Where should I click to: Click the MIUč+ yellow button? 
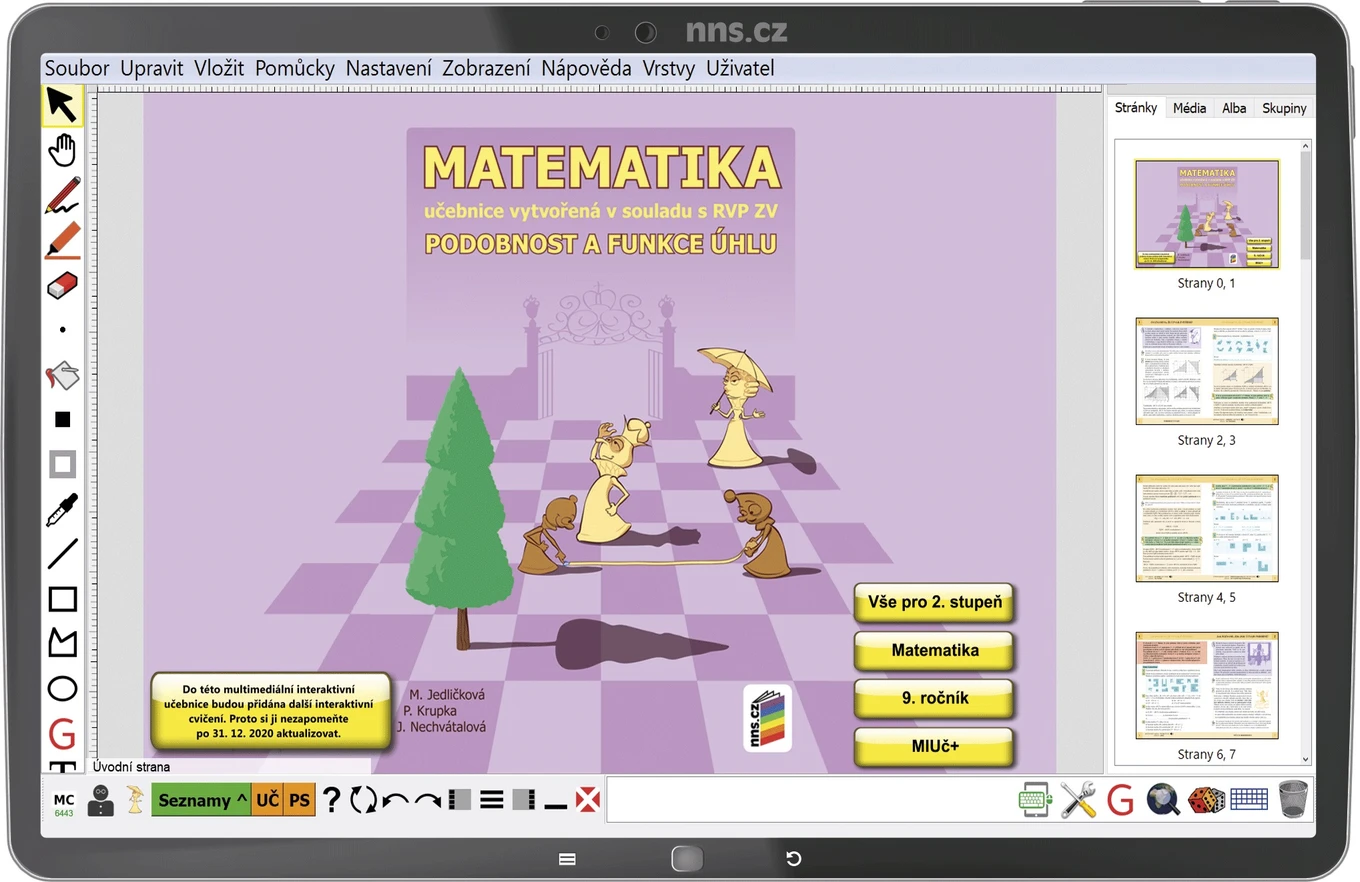pyautogui.click(x=934, y=746)
